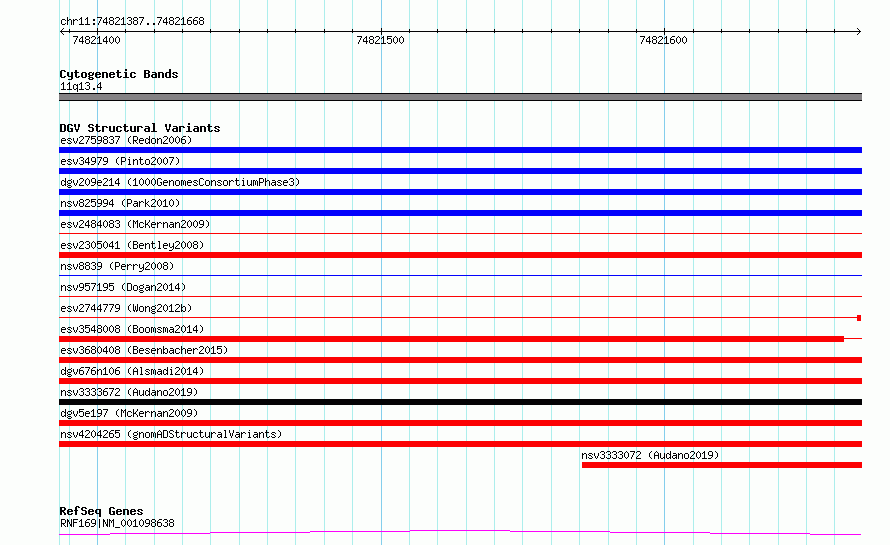Click the 74821600 ruler tick label
The width and height of the screenshot is (890, 545).
[663, 40]
